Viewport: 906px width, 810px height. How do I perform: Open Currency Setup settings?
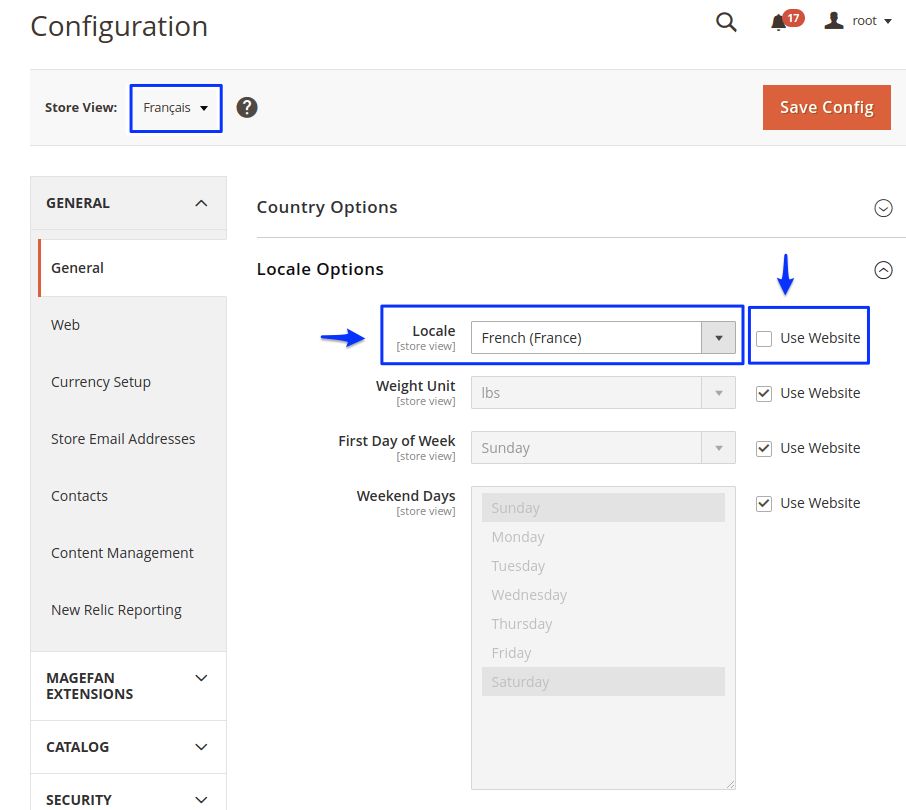click(100, 381)
